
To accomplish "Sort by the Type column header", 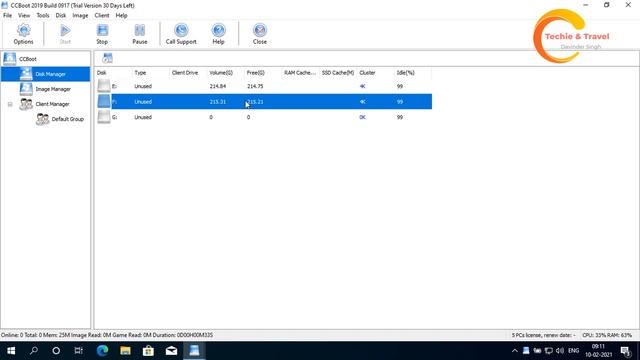I will [151, 73].
